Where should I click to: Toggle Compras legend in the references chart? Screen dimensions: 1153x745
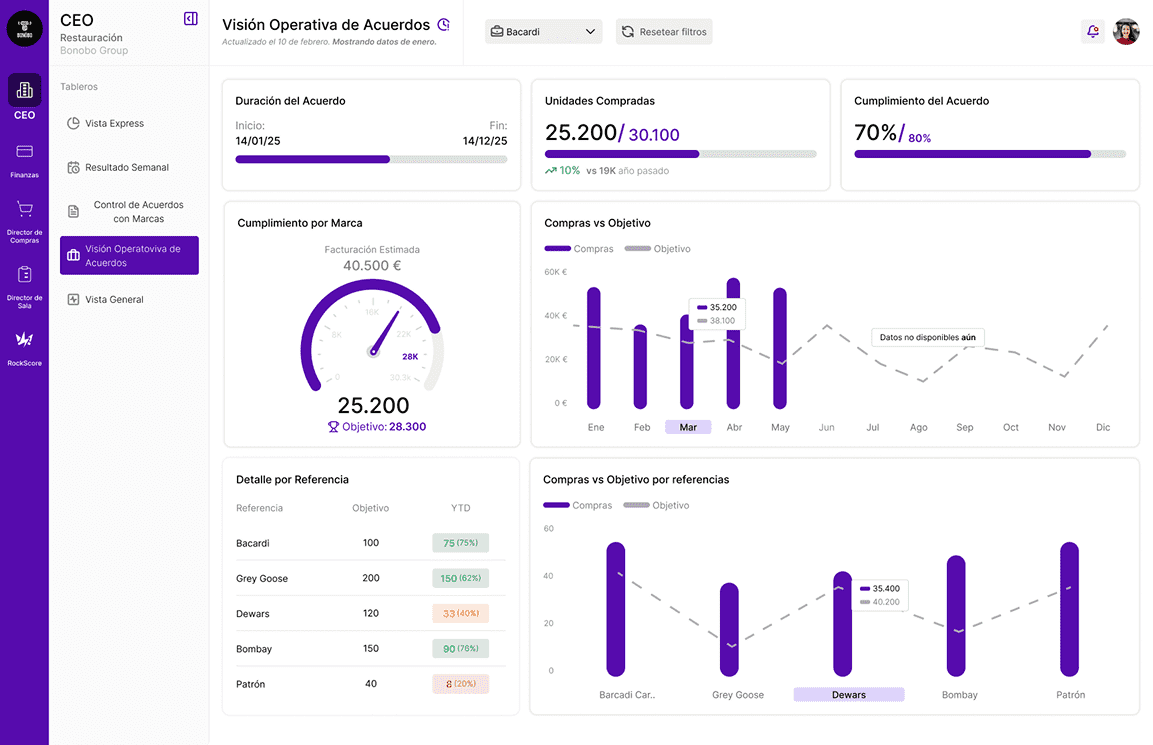pos(577,506)
